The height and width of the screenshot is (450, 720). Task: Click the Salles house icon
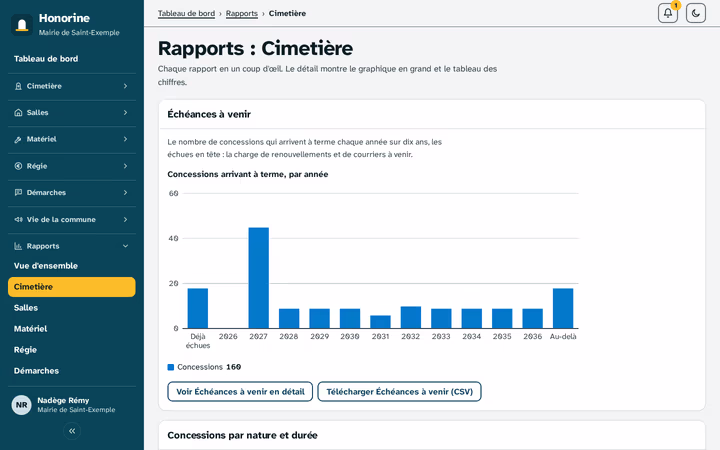[18, 112]
